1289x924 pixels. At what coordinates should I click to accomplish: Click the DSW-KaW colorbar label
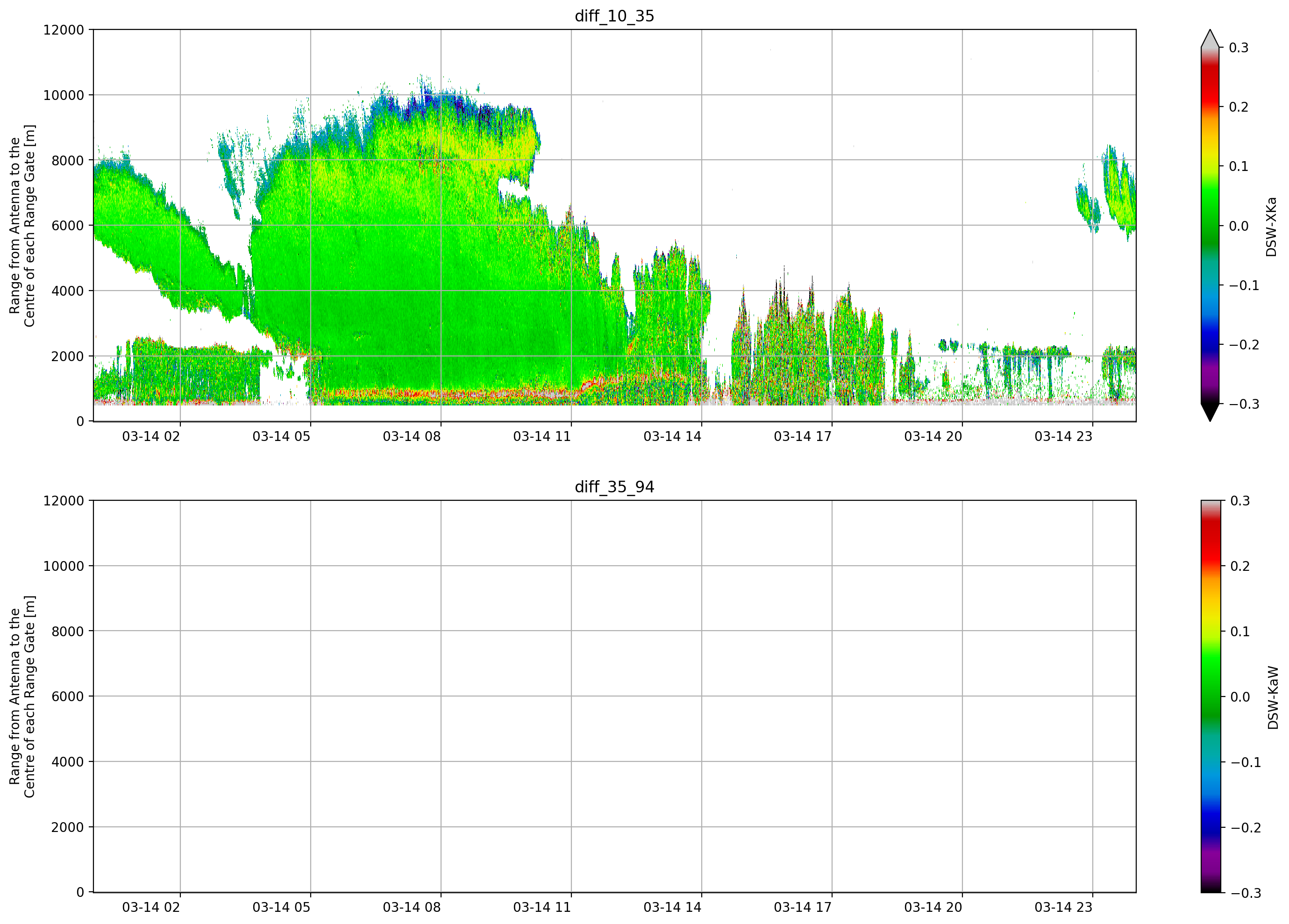click(x=1273, y=698)
